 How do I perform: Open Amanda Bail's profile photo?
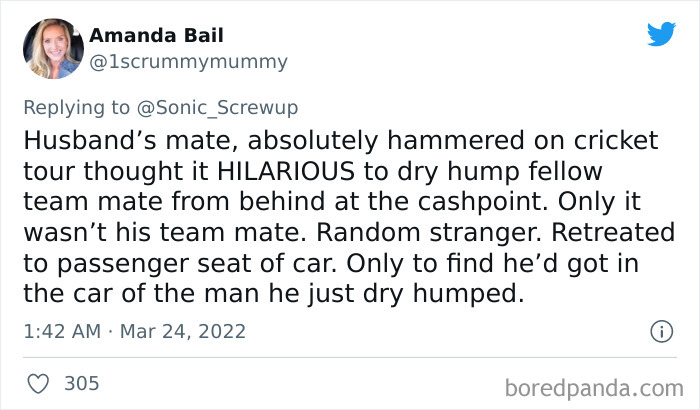click(52, 48)
